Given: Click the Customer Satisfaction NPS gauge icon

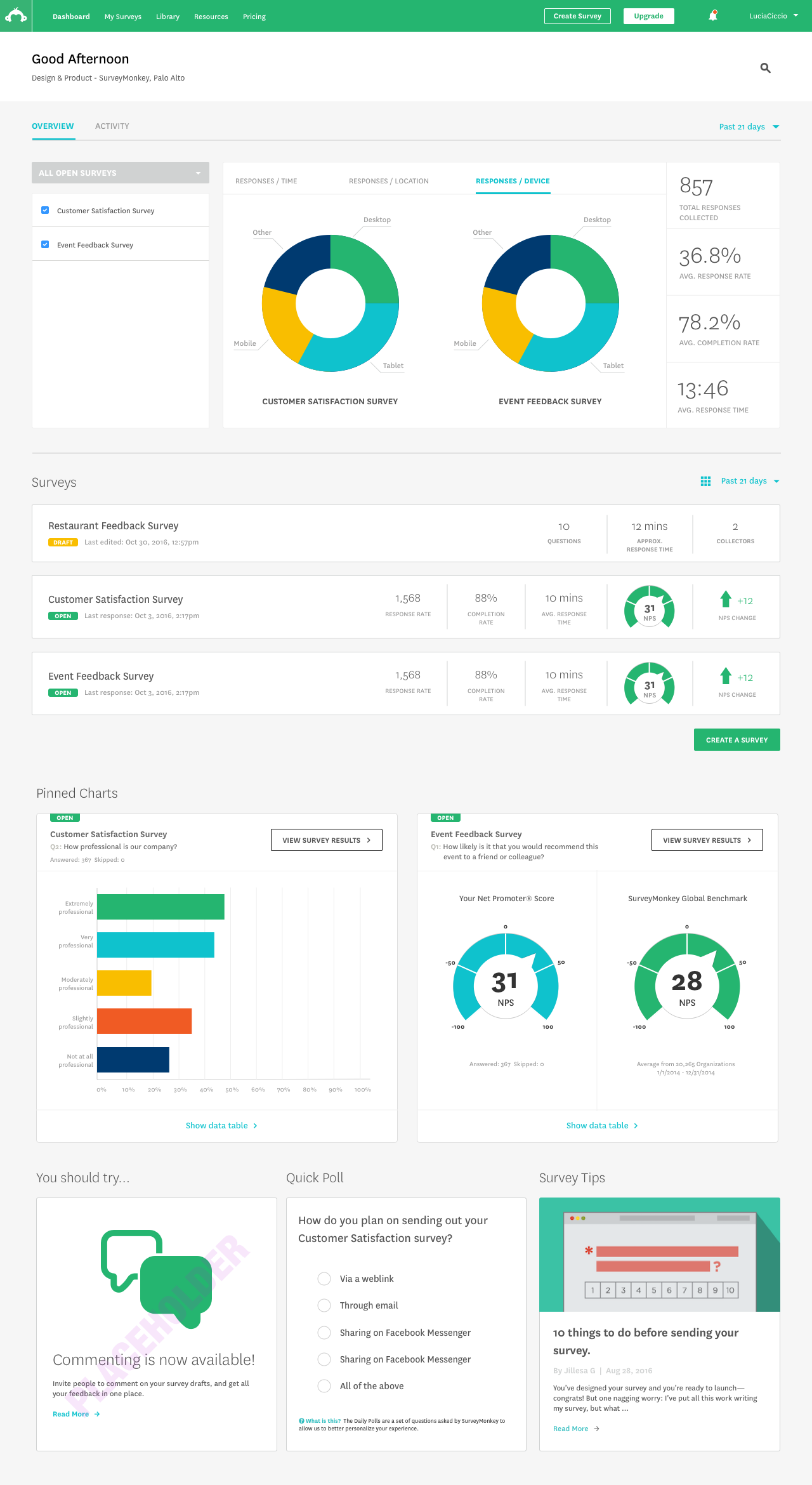Looking at the screenshot, I should click(x=650, y=607).
